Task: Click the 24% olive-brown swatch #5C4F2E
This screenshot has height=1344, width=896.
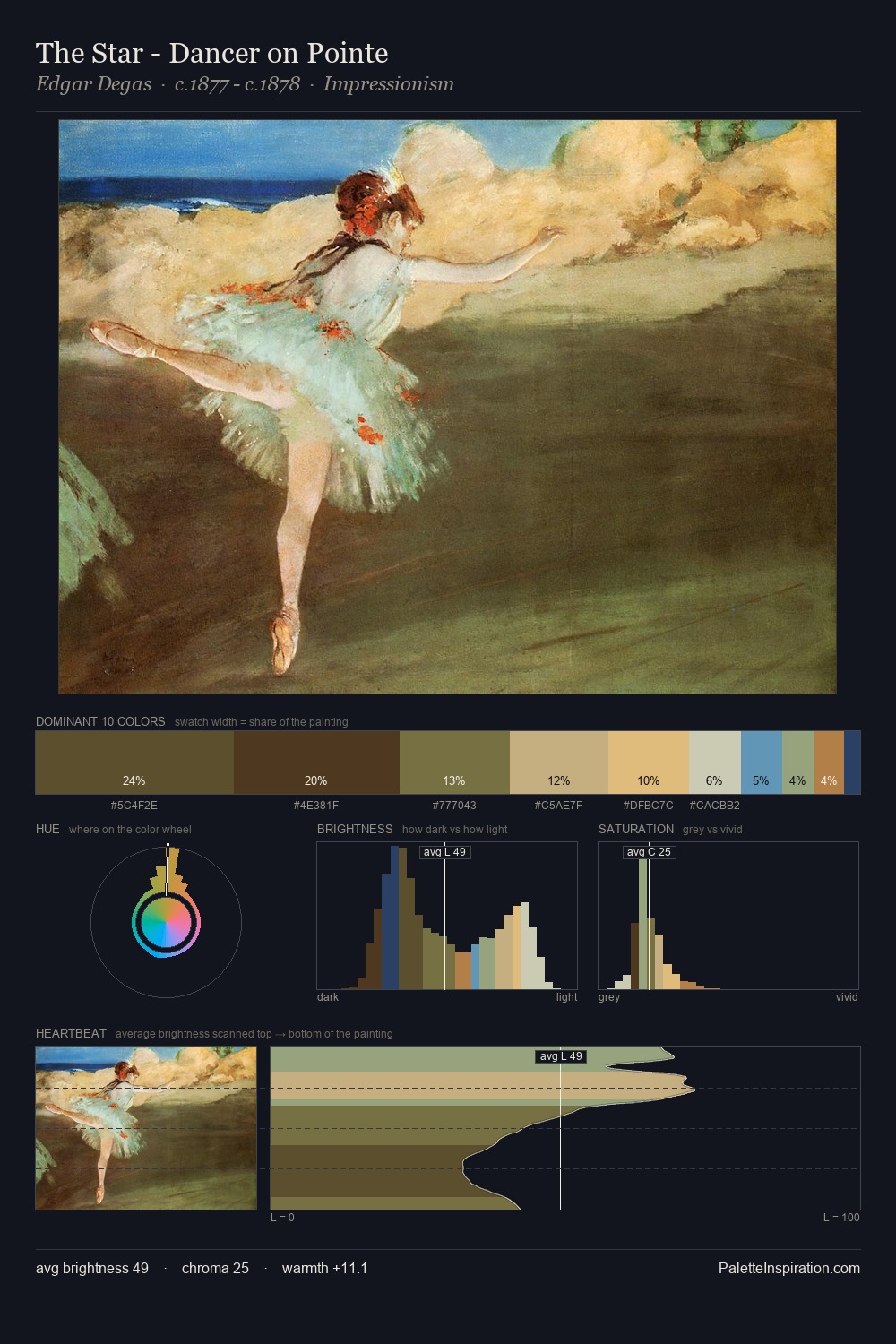Action: [x=134, y=762]
